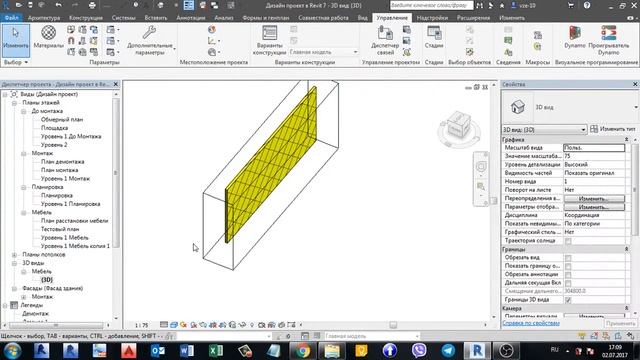Select the Изменить (Modify) cursor tool
The width and height of the screenshot is (640, 360).
pos(16,40)
